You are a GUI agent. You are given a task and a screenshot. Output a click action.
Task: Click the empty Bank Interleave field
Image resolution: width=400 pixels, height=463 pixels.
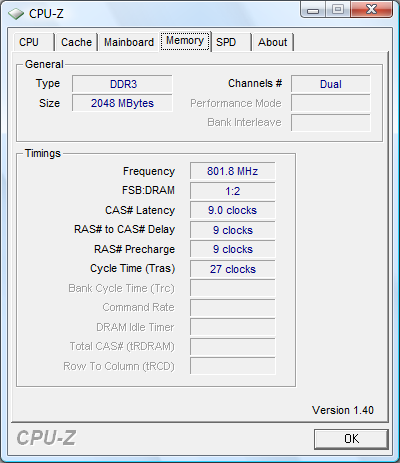pyautogui.click(x=331, y=122)
